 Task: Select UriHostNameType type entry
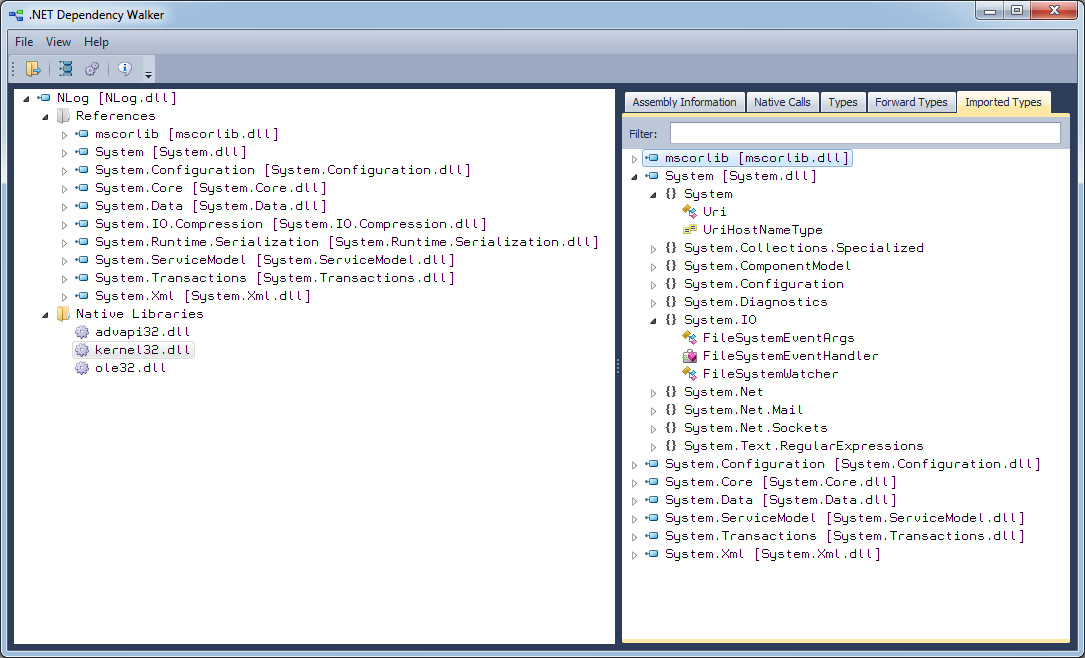click(763, 229)
